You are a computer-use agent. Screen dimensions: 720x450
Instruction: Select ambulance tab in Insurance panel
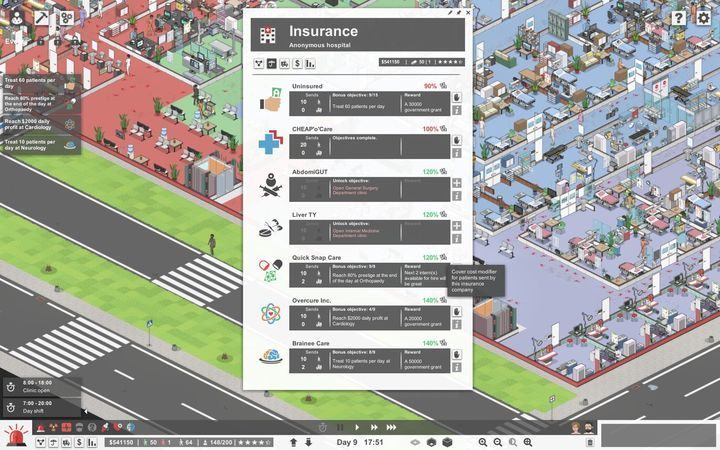tap(285, 64)
